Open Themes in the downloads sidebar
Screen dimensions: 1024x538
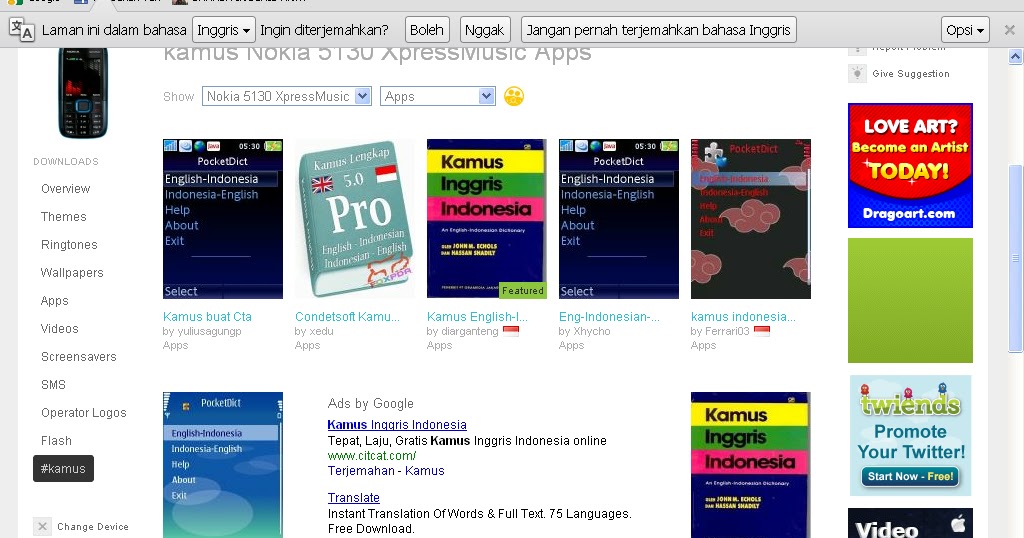[x=63, y=217]
